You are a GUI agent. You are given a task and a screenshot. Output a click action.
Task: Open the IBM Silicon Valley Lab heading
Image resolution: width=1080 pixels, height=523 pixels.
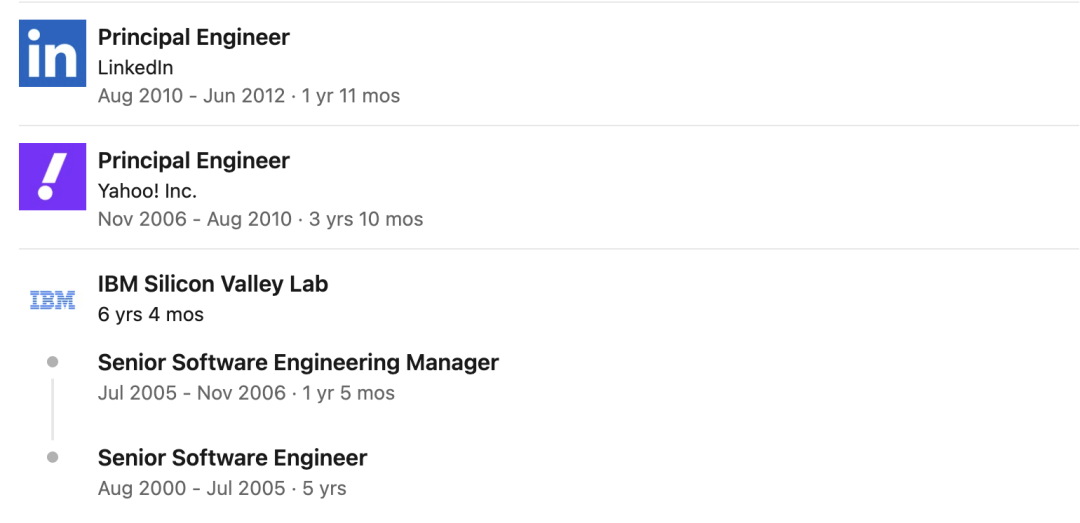tap(212, 284)
